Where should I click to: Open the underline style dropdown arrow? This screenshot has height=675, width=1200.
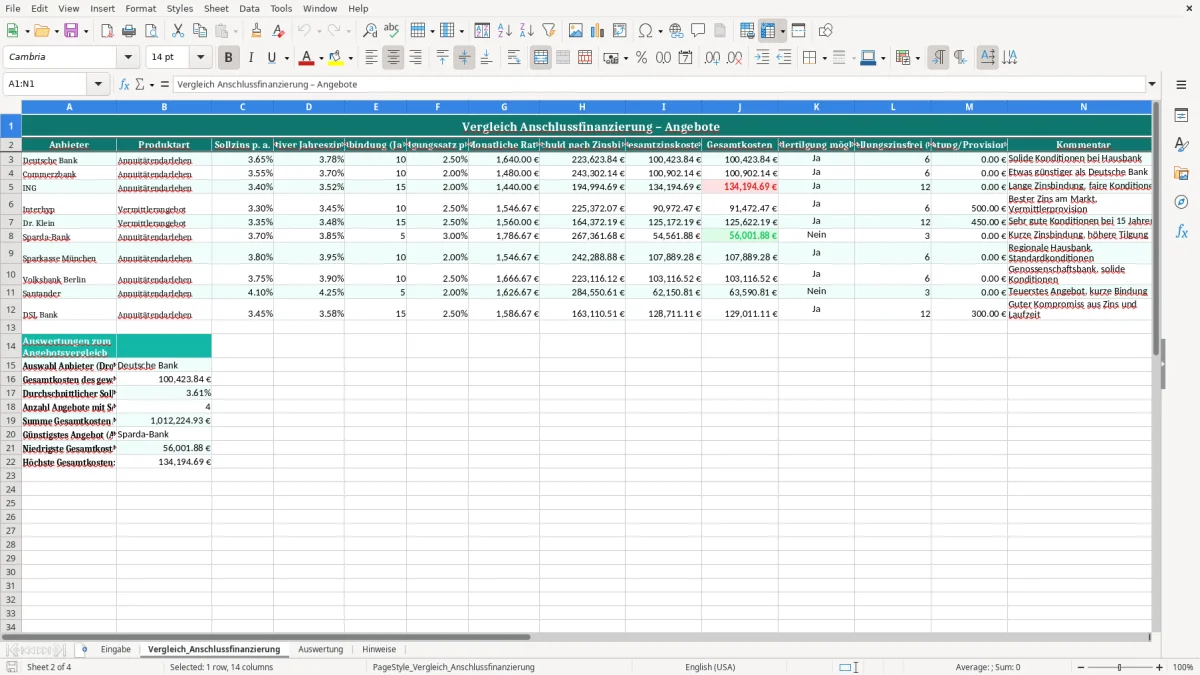286,58
